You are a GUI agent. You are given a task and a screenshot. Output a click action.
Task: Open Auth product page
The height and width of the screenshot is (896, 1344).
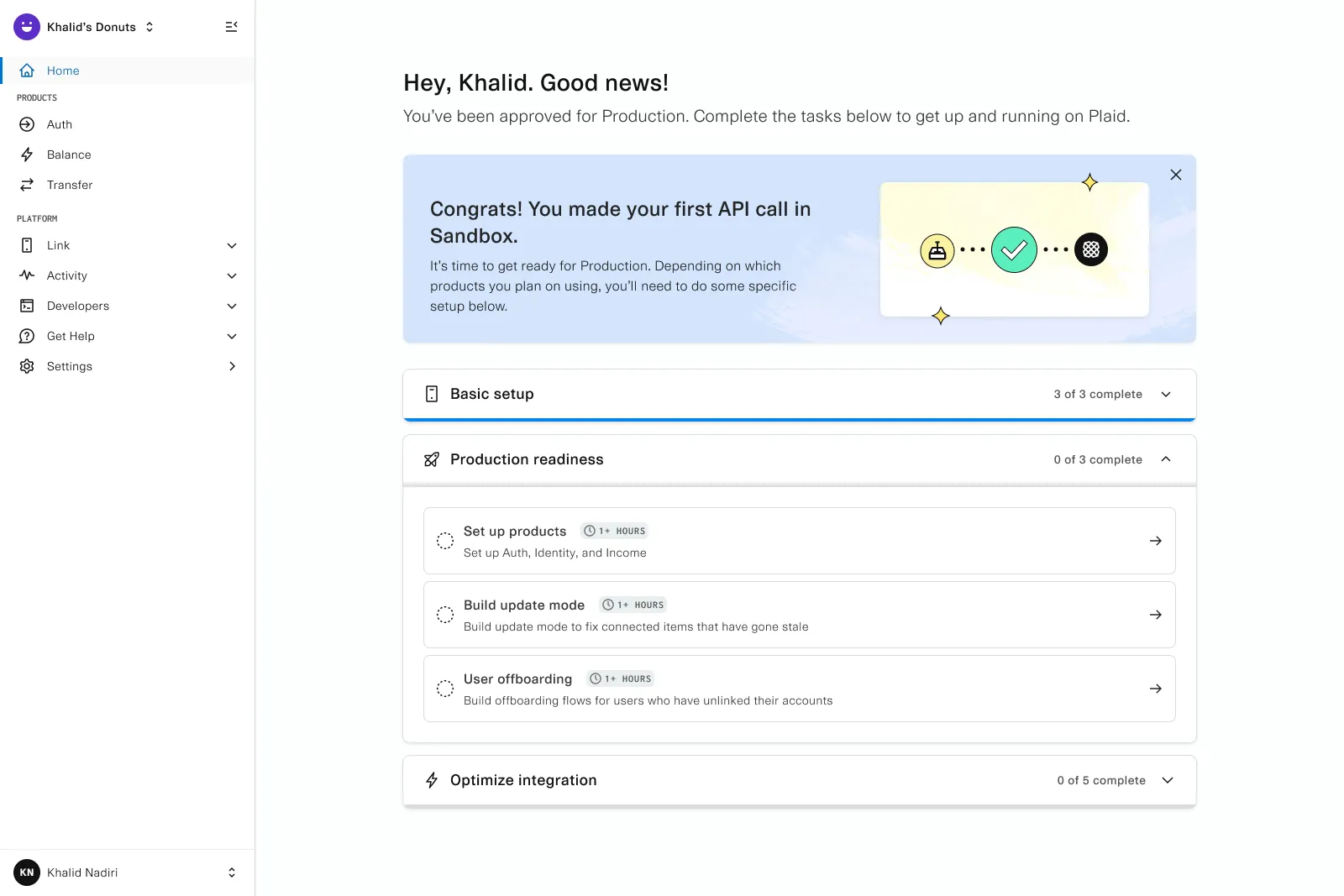(x=128, y=124)
